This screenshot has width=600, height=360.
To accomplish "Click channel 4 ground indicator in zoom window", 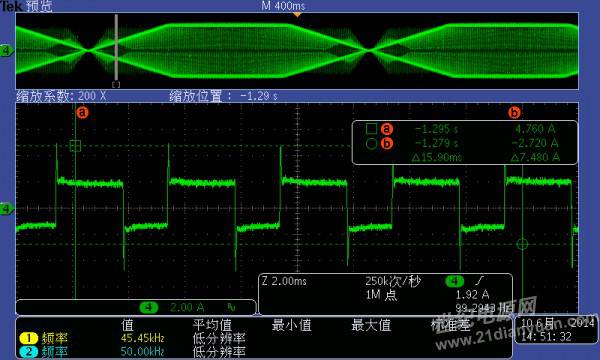I will click(7, 209).
